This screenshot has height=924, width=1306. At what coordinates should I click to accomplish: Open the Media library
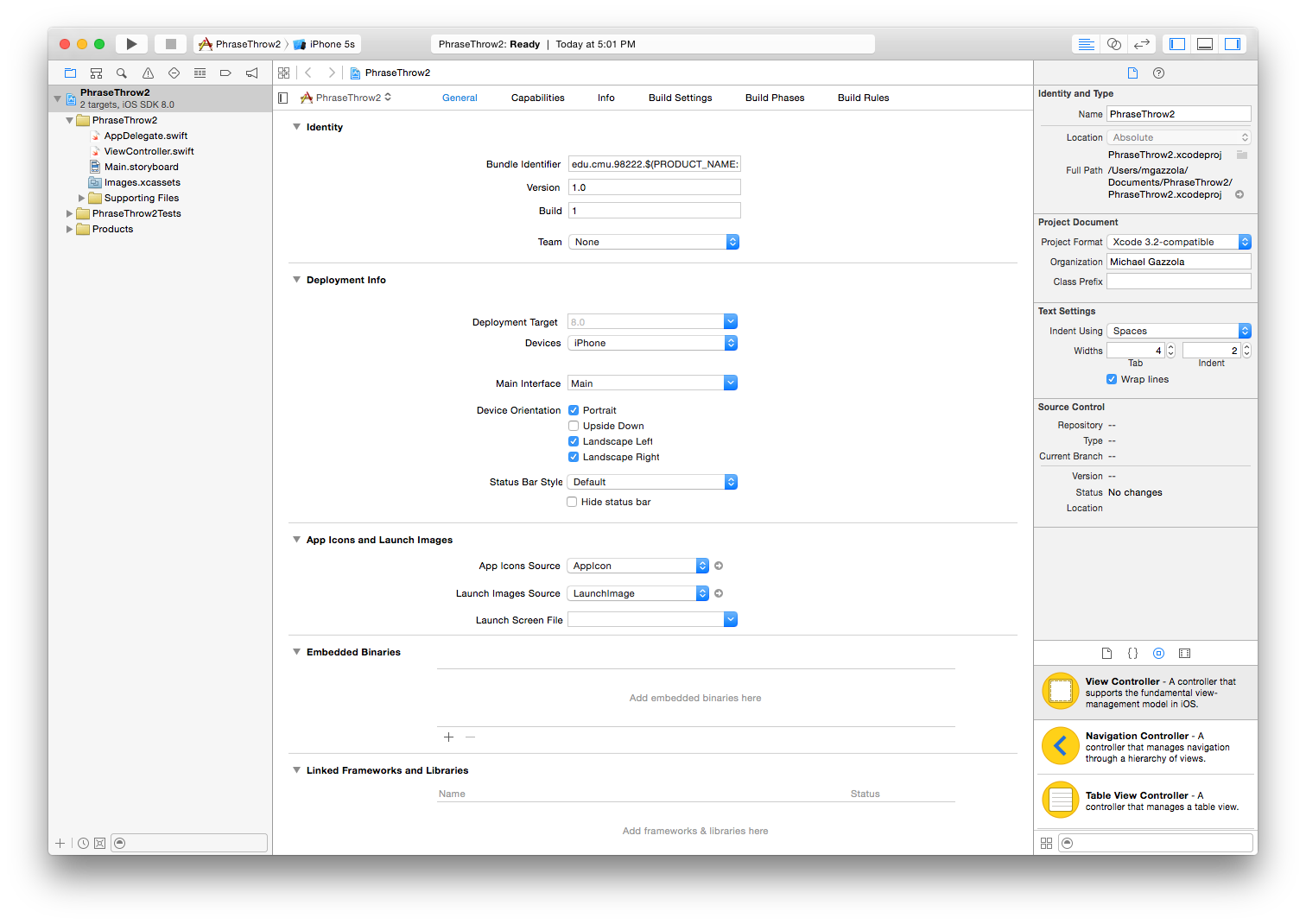(x=1185, y=654)
